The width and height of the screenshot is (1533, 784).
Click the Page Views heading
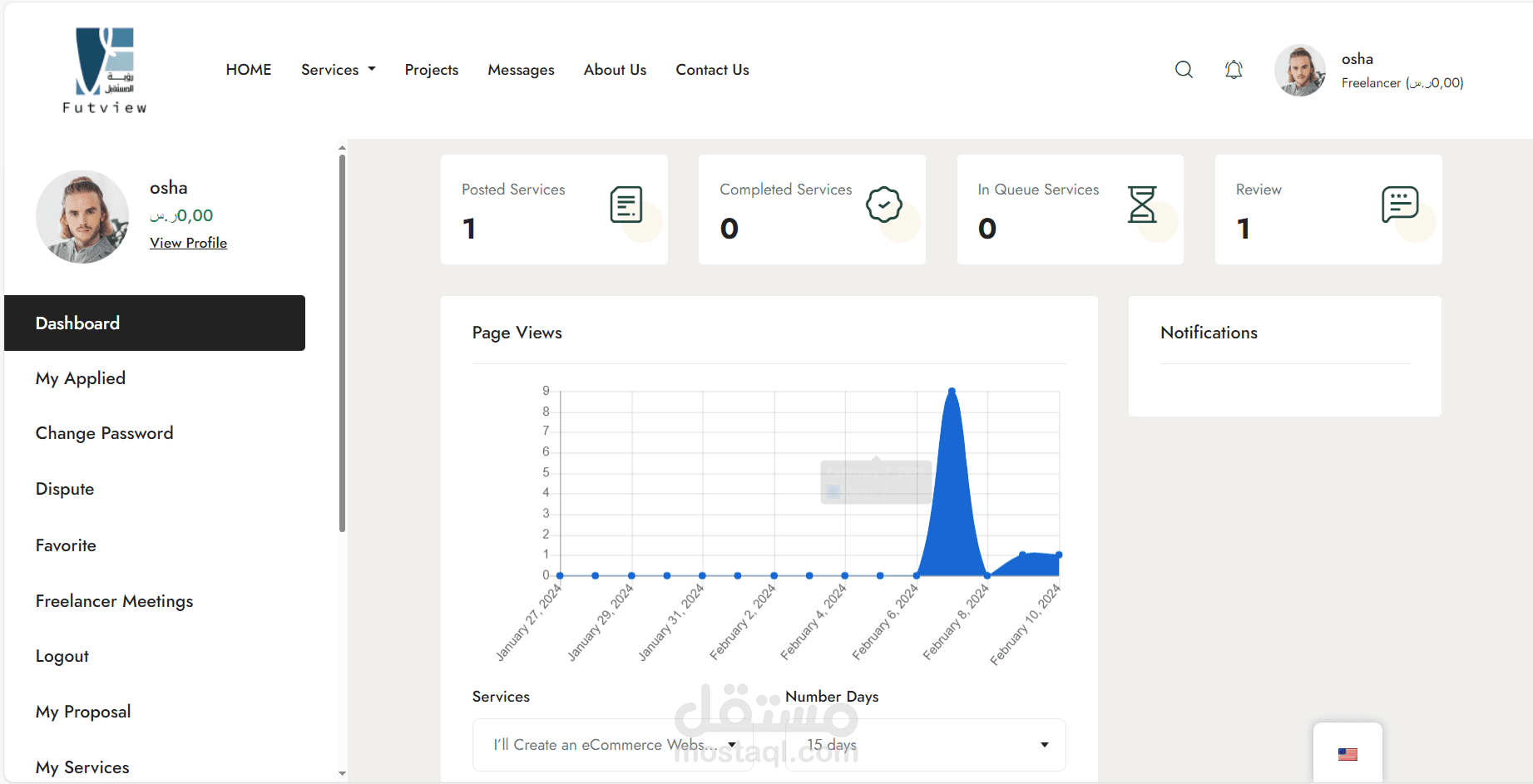click(517, 333)
